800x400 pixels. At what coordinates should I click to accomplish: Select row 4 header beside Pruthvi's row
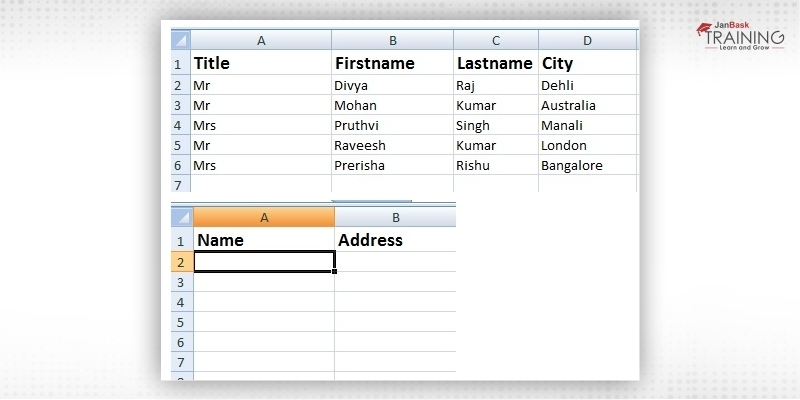(x=181, y=125)
